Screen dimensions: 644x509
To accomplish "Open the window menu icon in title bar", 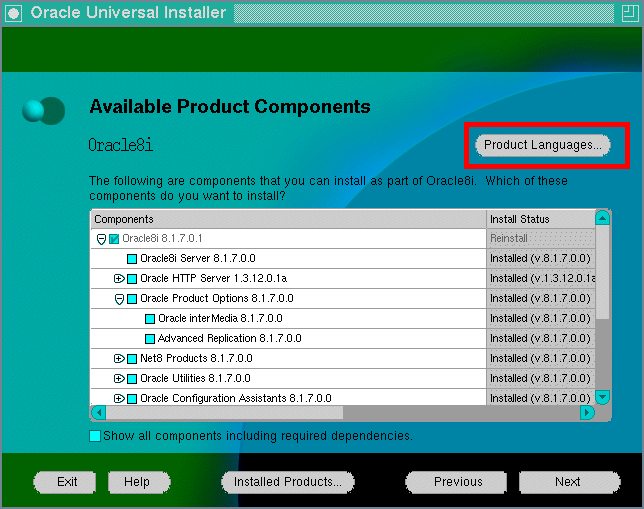I will pyautogui.click(x=14, y=13).
